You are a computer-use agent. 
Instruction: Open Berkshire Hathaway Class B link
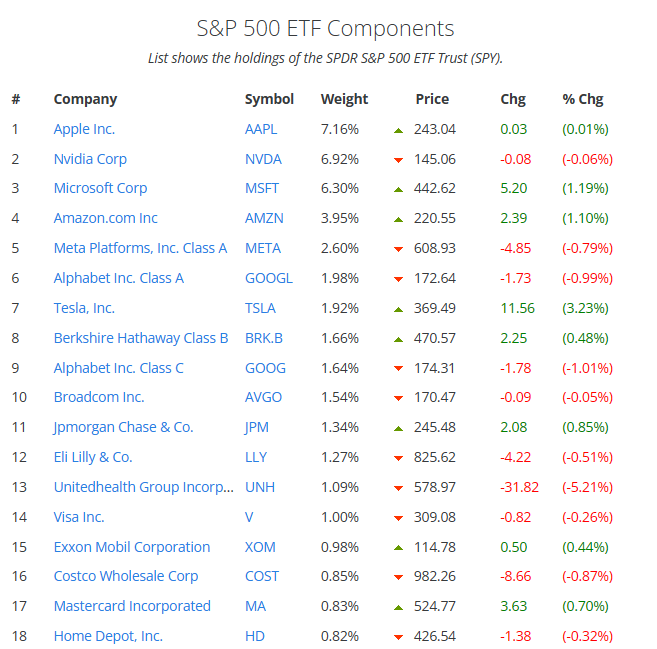(141, 338)
